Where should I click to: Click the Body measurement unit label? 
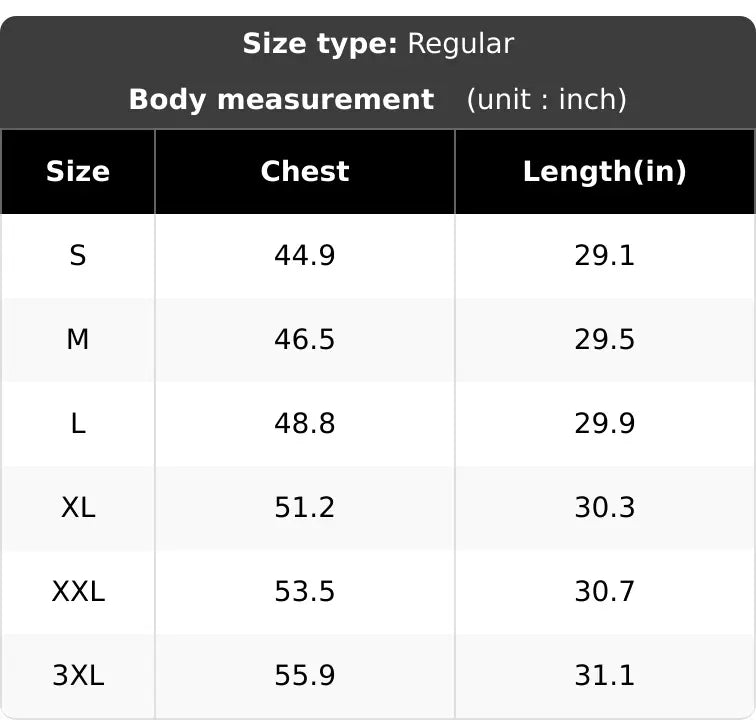547,99
